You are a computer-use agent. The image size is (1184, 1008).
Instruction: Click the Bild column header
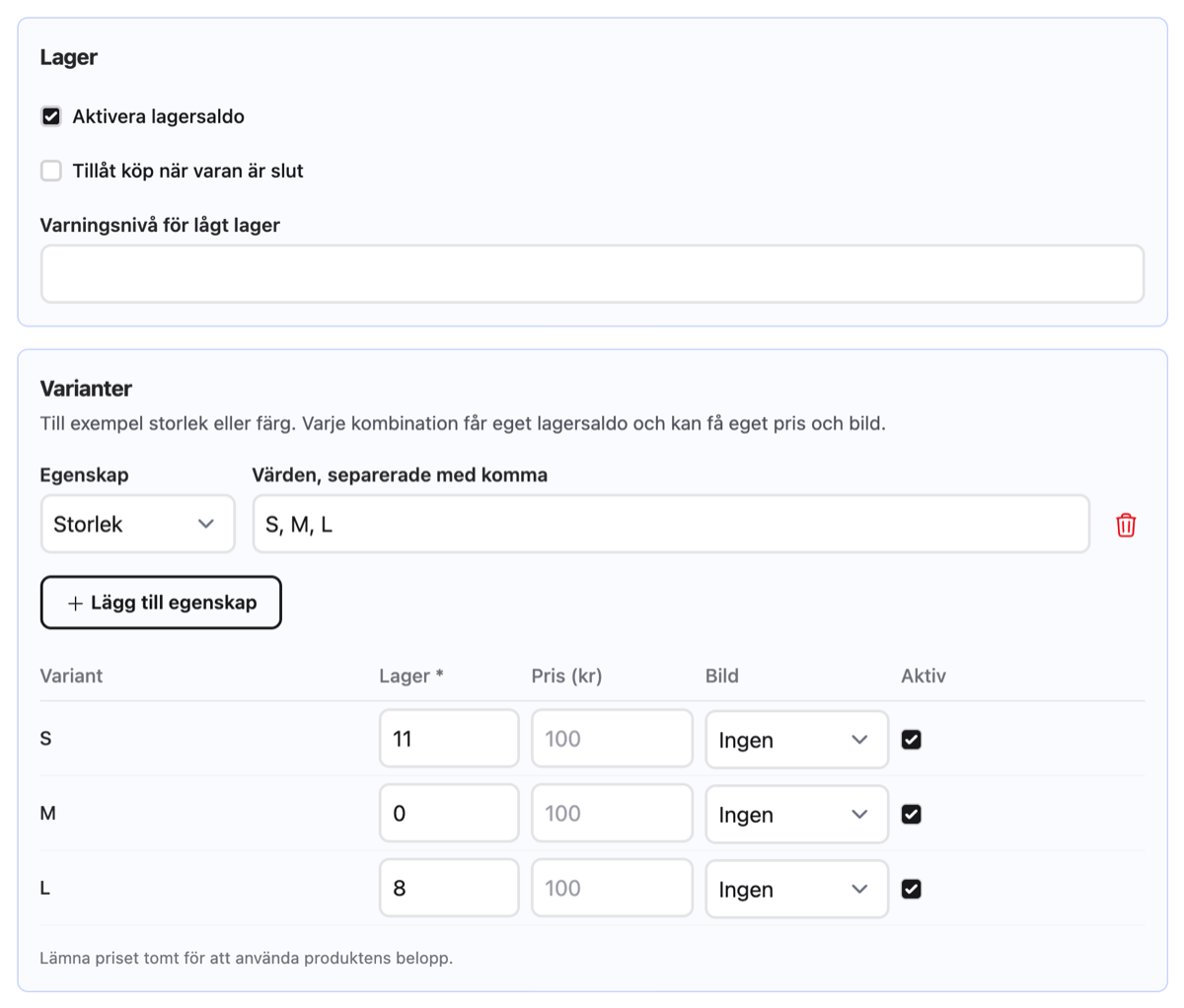(x=722, y=676)
